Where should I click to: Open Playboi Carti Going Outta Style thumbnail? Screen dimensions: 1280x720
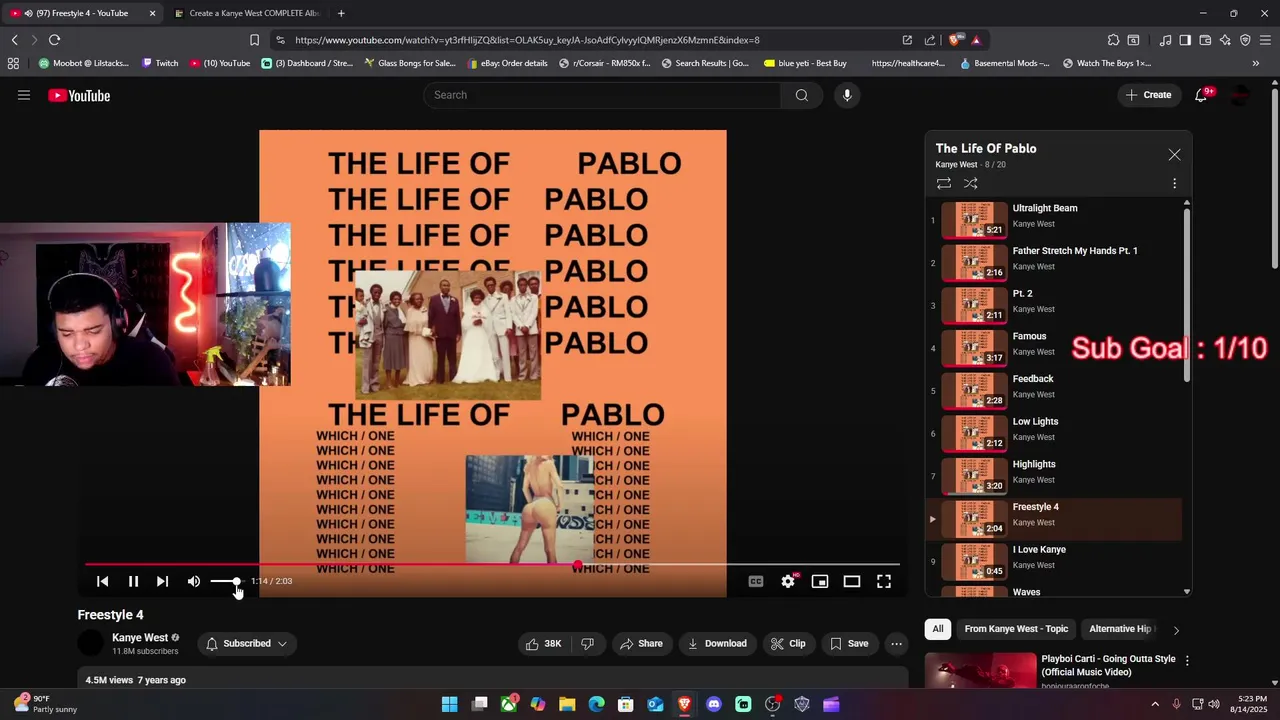click(x=981, y=670)
